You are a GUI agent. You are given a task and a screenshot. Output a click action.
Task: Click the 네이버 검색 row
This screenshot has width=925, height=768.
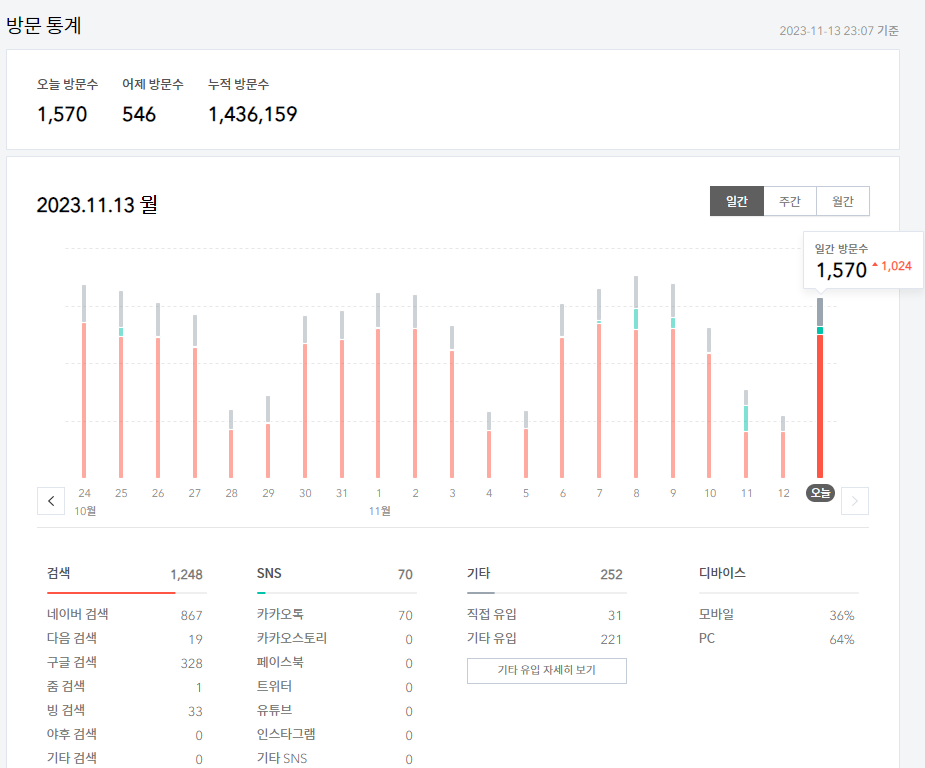(125, 615)
